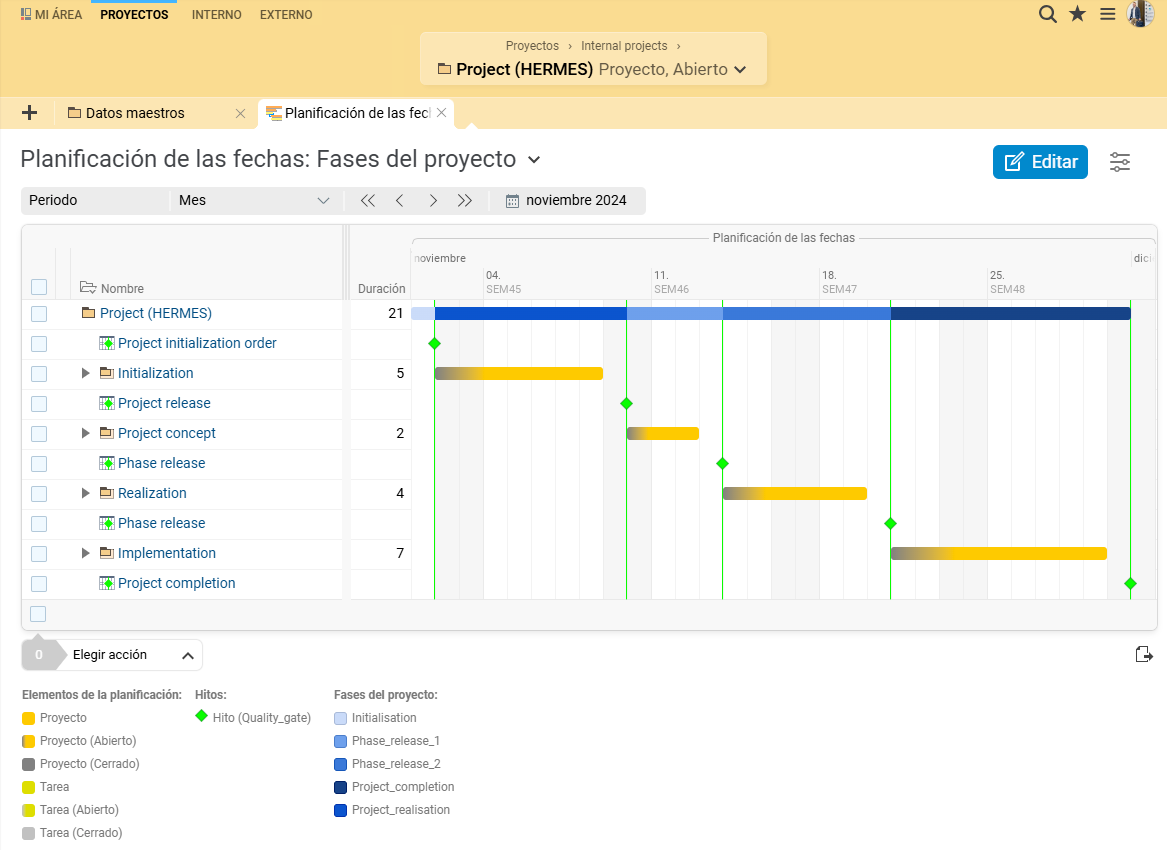Screen dimensions: 1167x850
Task: Open the INTERNO menu
Action: [x=217, y=14]
